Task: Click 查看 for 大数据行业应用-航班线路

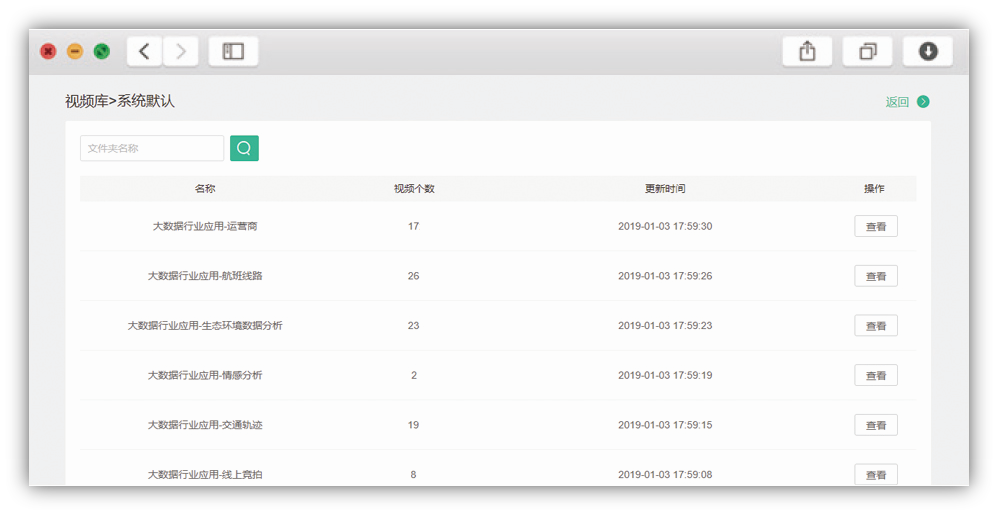Action: click(x=875, y=276)
